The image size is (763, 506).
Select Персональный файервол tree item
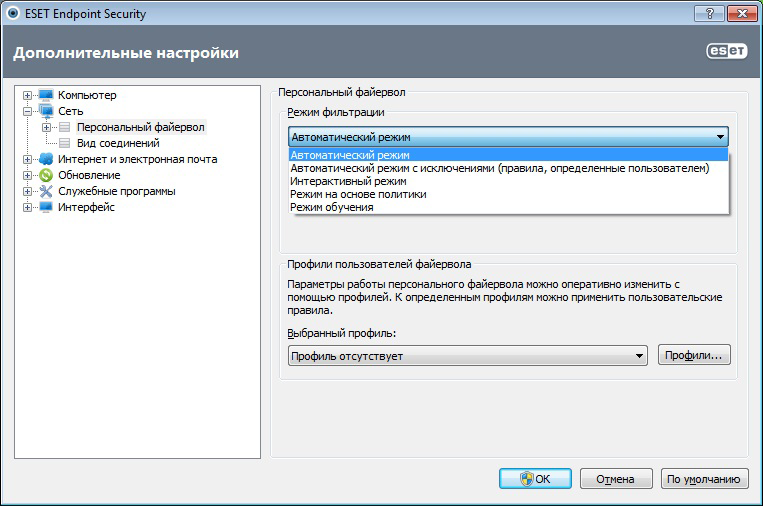pyautogui.click(x=141, y=127)
